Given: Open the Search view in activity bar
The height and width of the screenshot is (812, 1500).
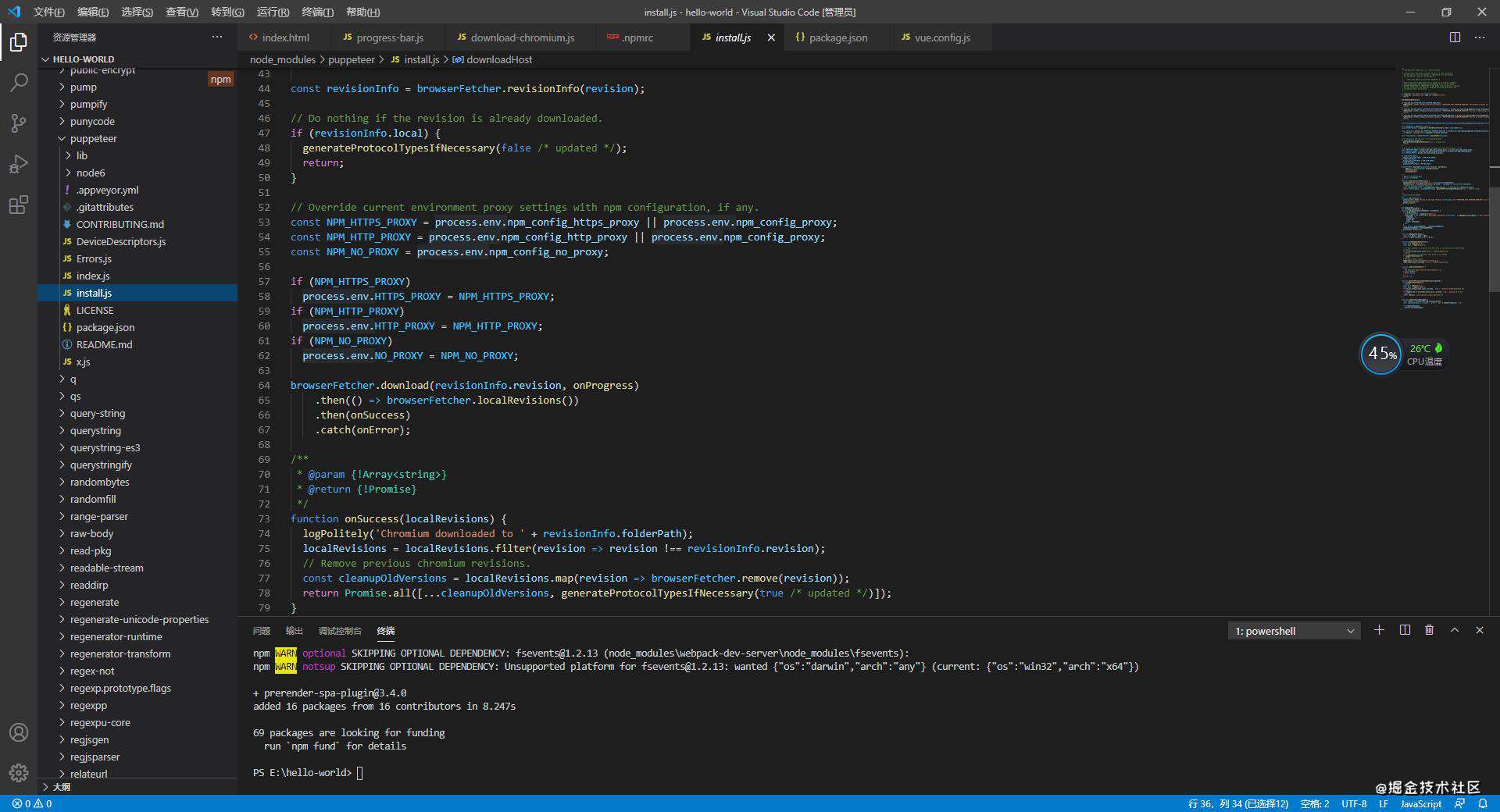Looking at the screenshot, I should [19, 83].
